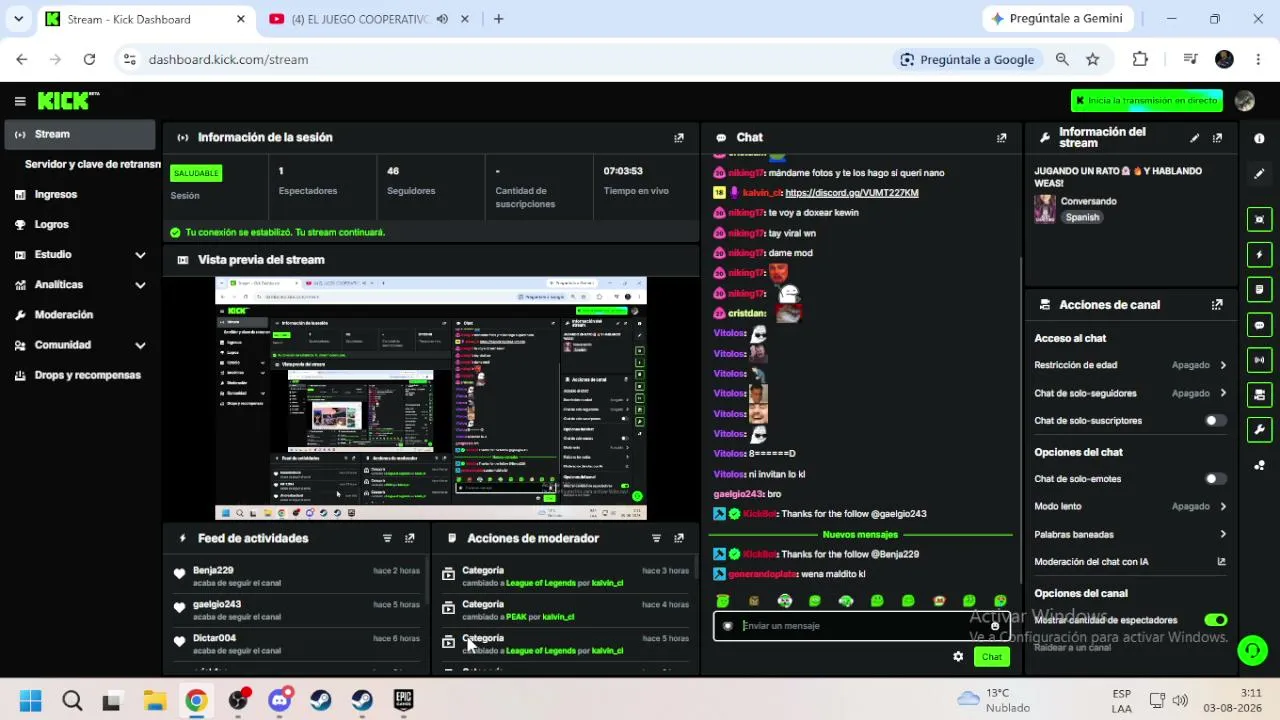Filter the Acciones de moderador list
The image size is (1280, 720).
tap(656, 538)
